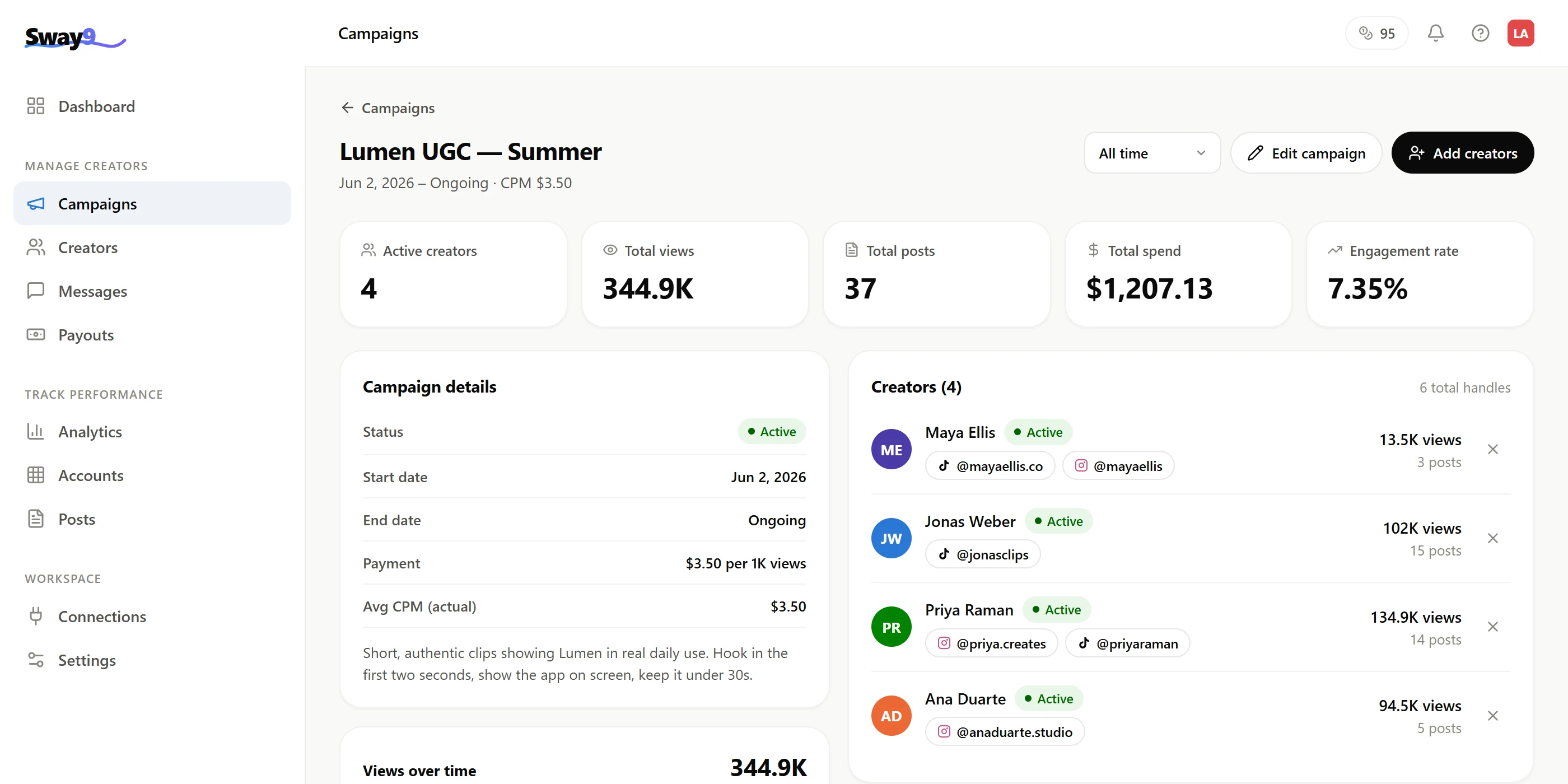Open Messages in the sidebar
Image resolution: width=1568 pixels, height=784 pixels.
tap(152, 291)
